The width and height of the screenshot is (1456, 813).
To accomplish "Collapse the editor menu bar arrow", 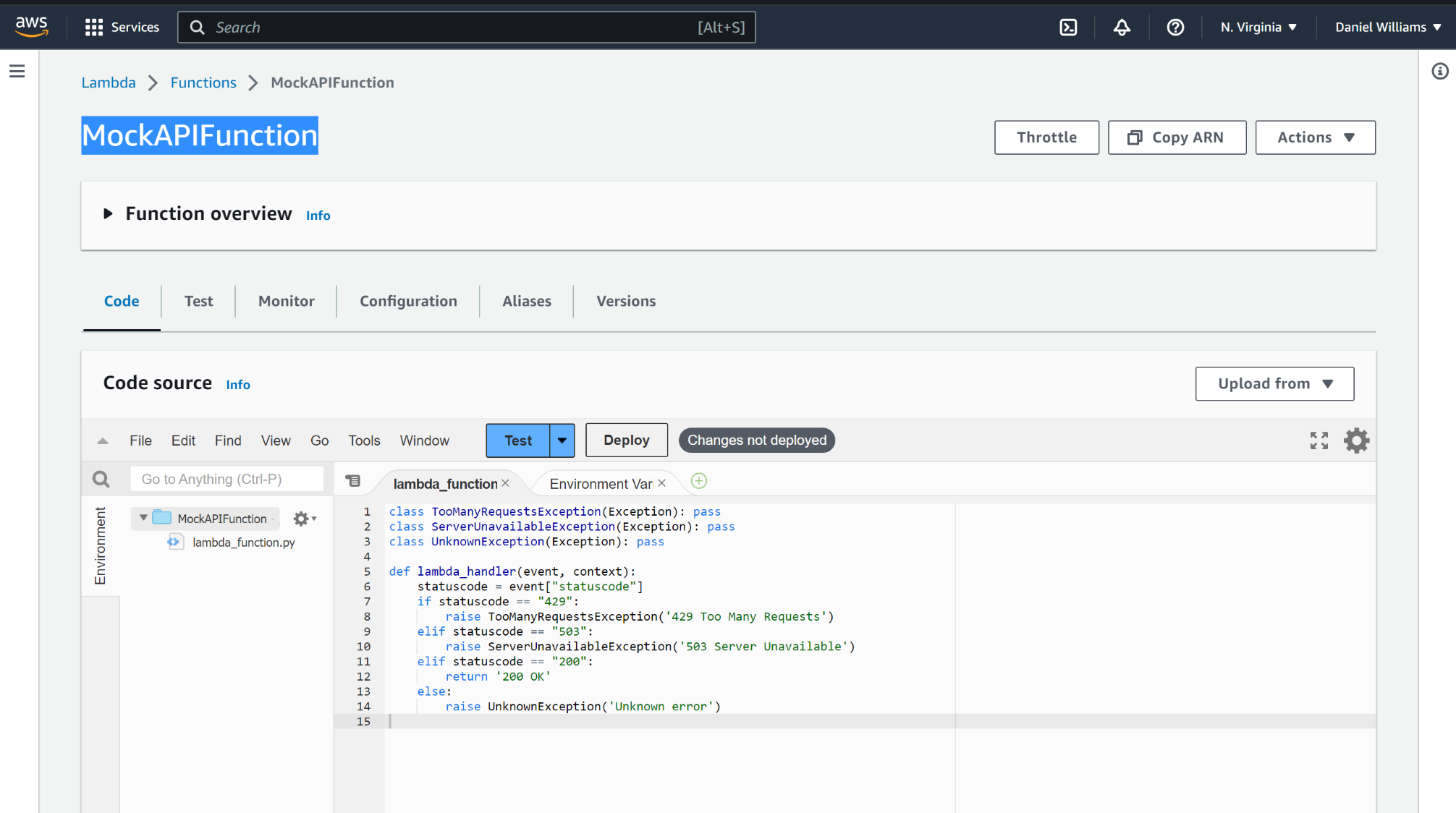I will pos(103,440).
